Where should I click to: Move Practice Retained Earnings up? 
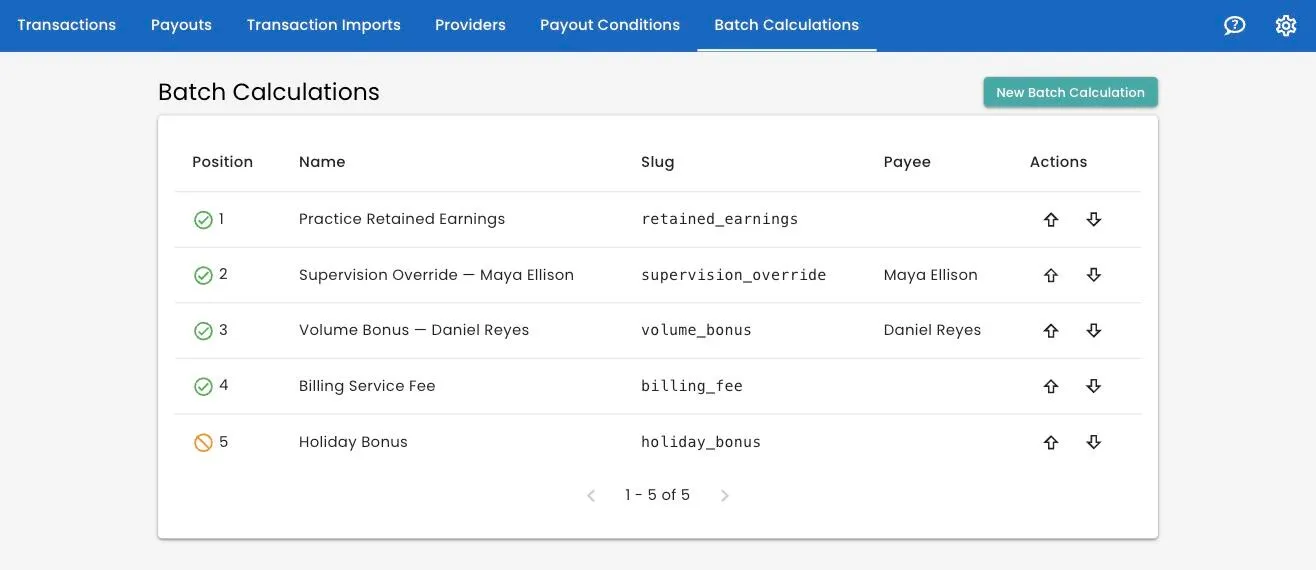point(1051,219)
